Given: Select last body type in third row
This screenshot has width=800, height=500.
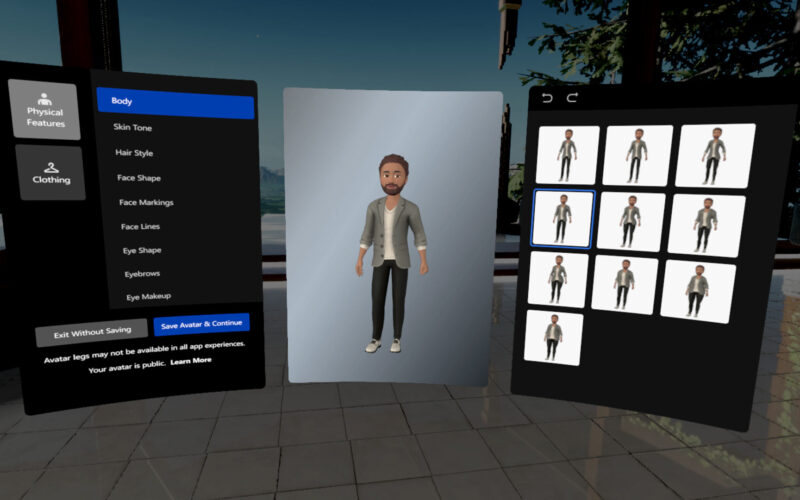Looking at the screenshot, I should pyautogui.click(x=698, y=291).
